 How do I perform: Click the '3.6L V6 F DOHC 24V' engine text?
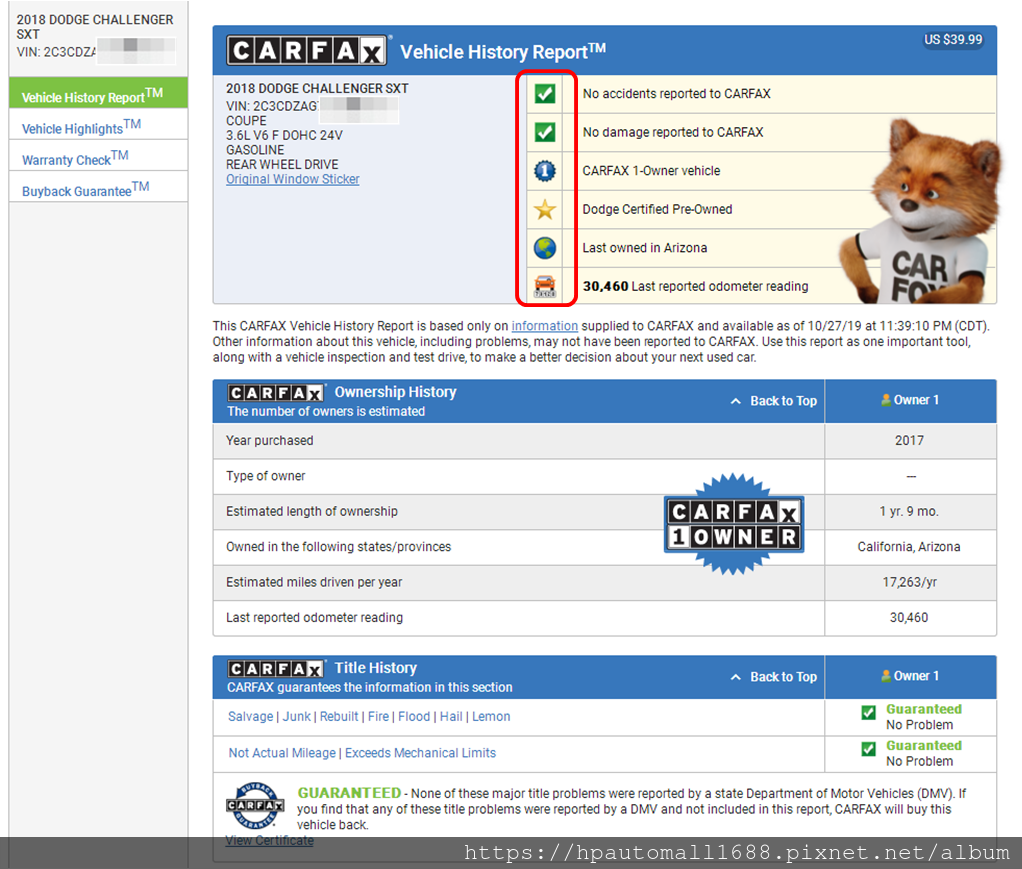(284, 136)
